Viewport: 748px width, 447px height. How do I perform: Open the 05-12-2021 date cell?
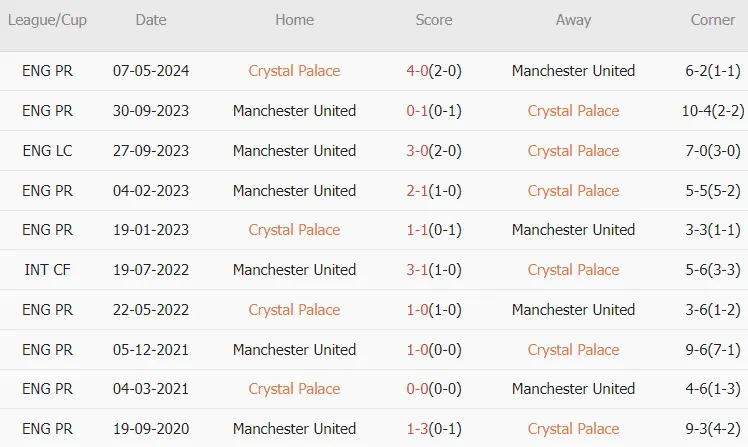coord(151,350)
